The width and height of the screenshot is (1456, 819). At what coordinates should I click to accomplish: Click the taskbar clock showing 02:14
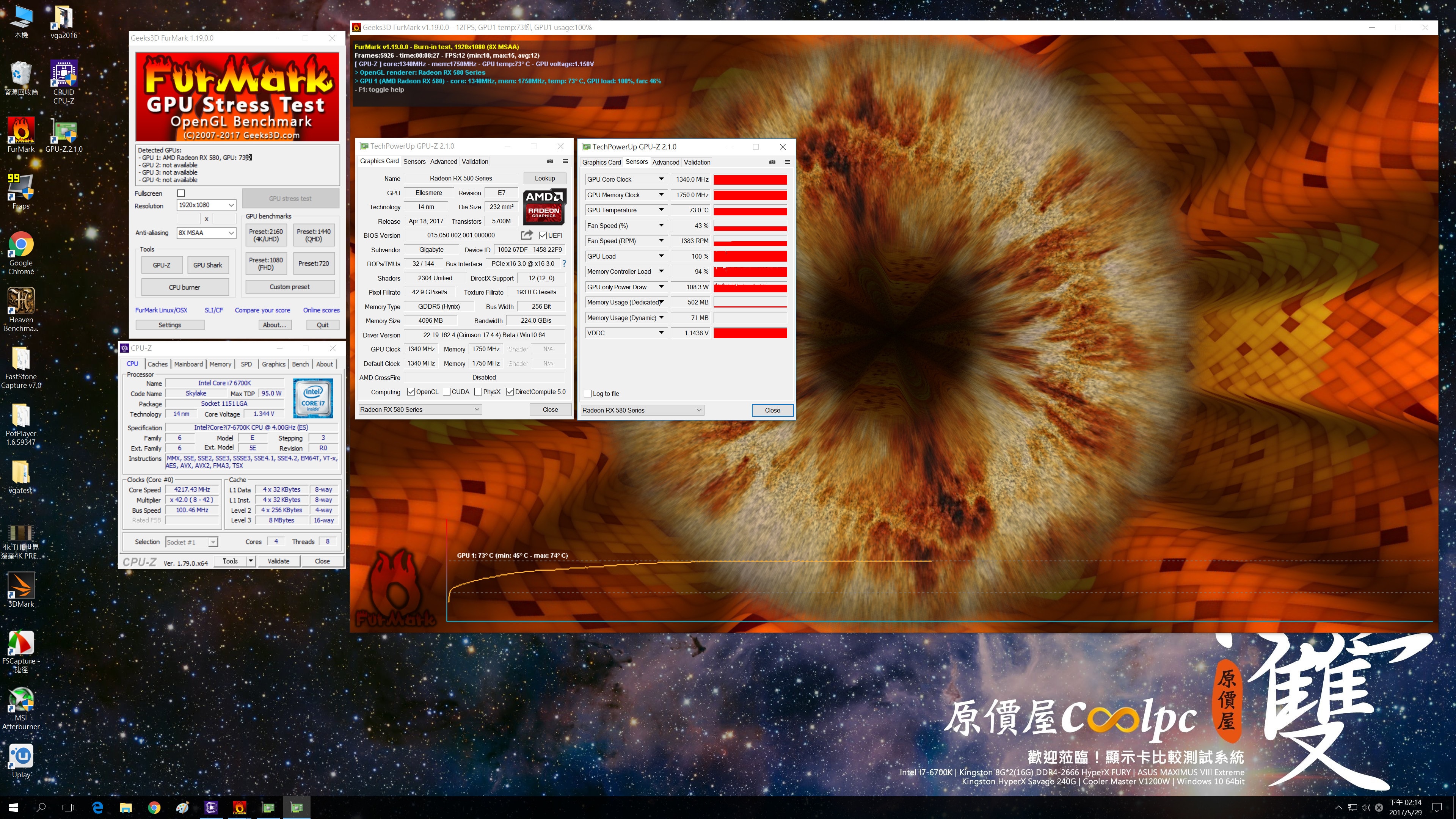[x=1405, y=807]
